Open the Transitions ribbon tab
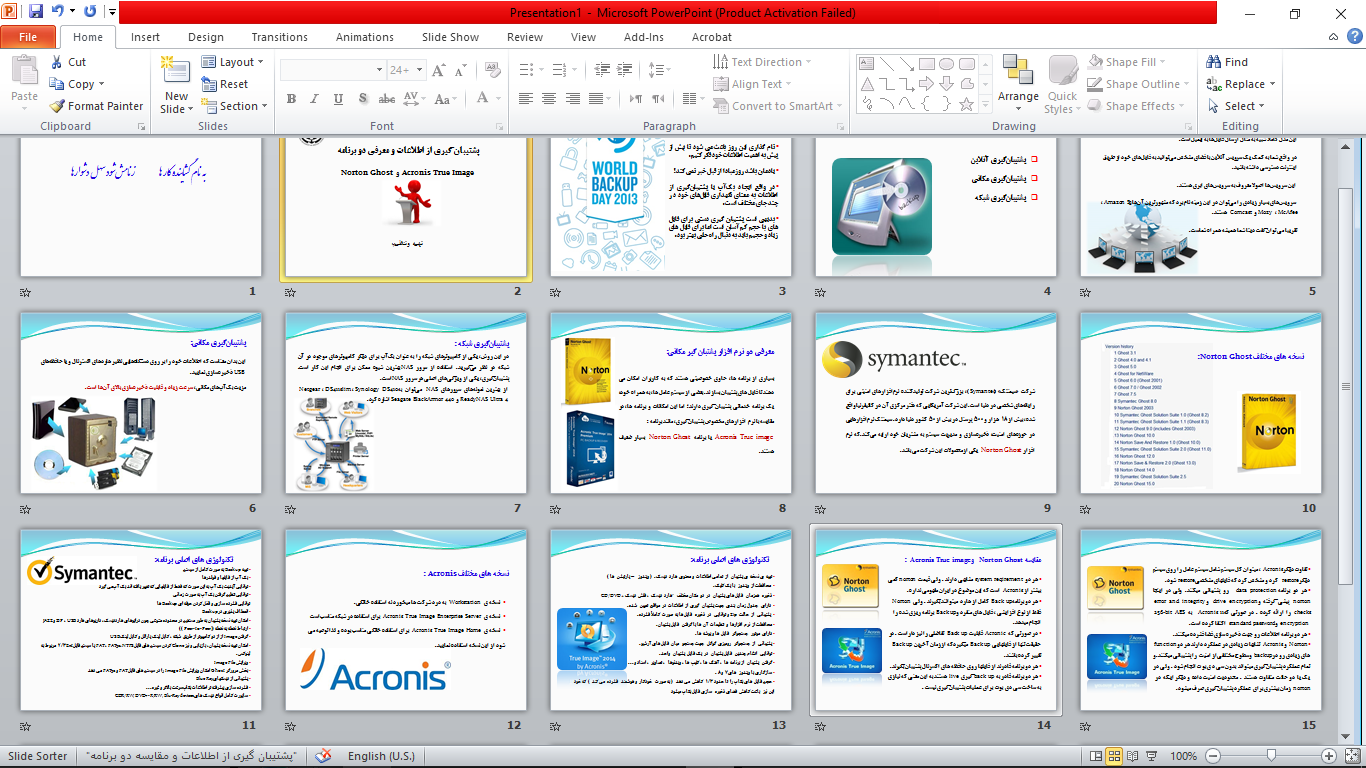Screen dimensions: 1366x768 coord(279,36)
